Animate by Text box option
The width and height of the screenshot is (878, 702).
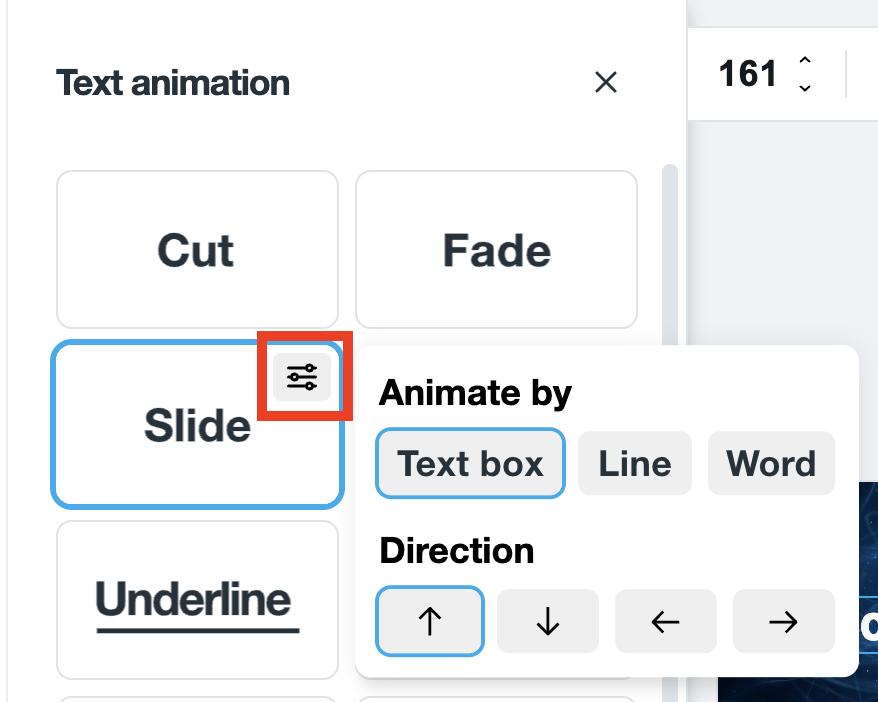[x=470, y=464]
